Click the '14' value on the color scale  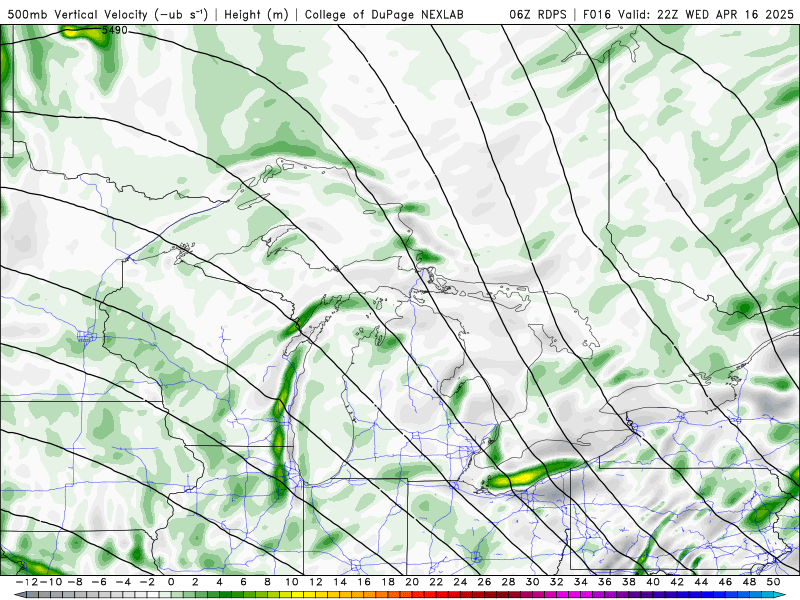coord(340,582)
